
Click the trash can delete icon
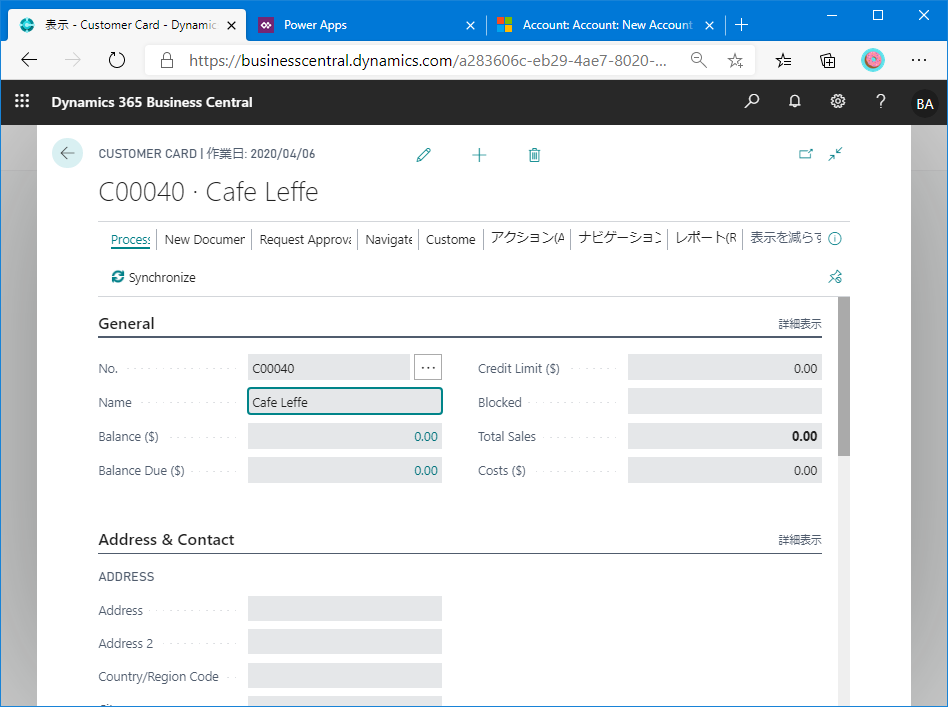pos(534,155)
